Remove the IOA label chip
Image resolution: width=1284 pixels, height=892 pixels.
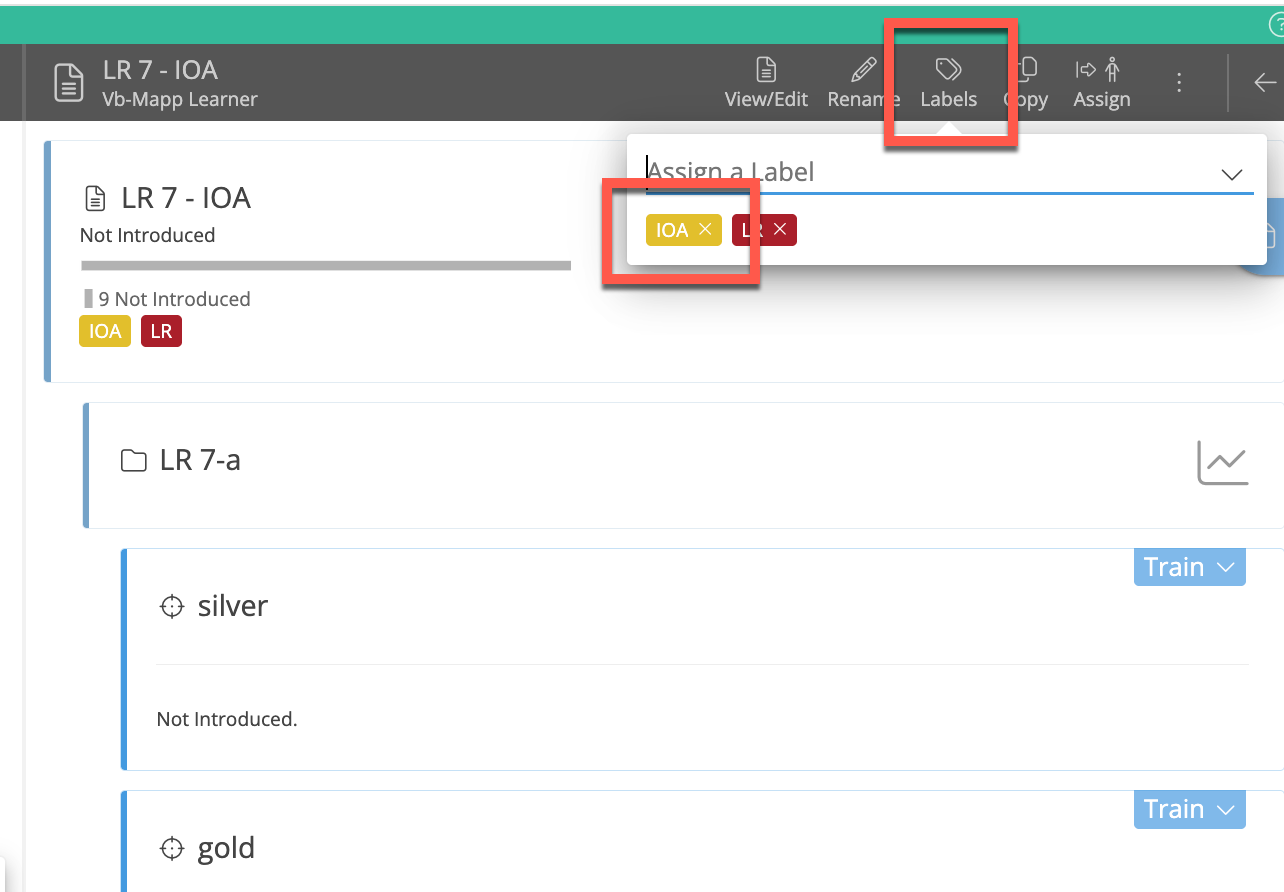tap(705, 229)
